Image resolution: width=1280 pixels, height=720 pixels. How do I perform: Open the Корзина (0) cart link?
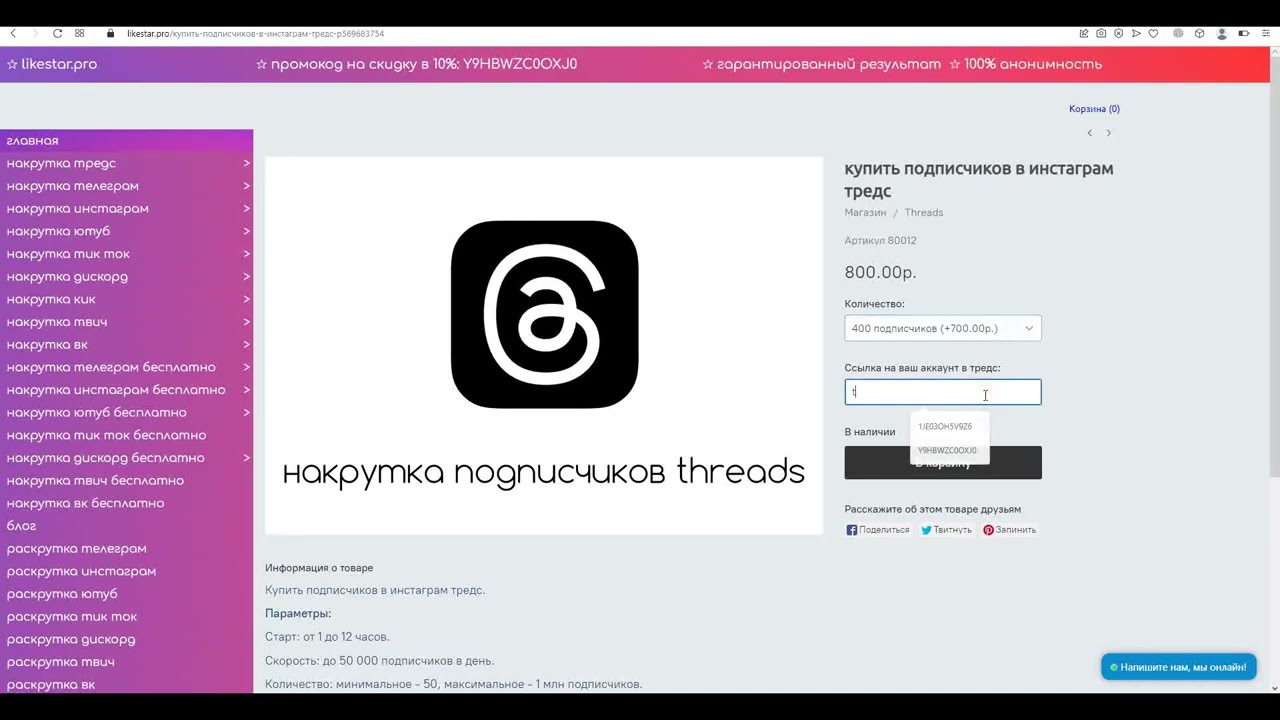[1094, 109]
